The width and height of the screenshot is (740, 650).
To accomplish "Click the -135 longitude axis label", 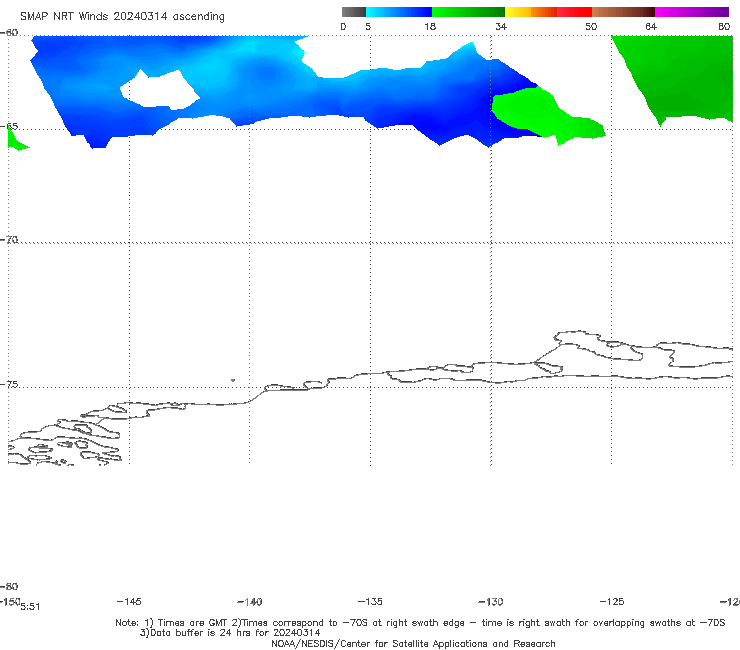I will coord(370,601).
